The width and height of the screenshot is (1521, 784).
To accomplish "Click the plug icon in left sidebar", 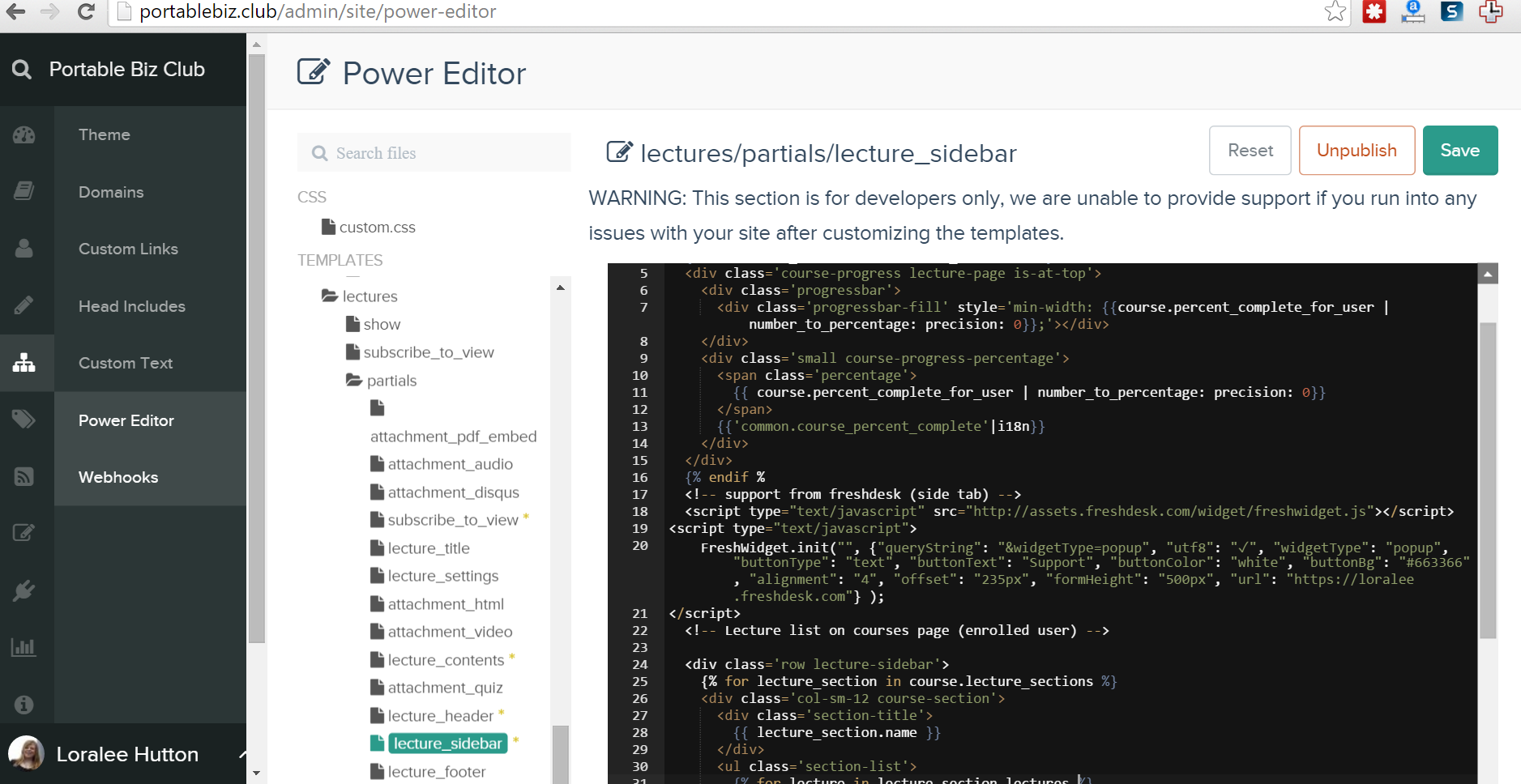I will [x=24, y=590].
